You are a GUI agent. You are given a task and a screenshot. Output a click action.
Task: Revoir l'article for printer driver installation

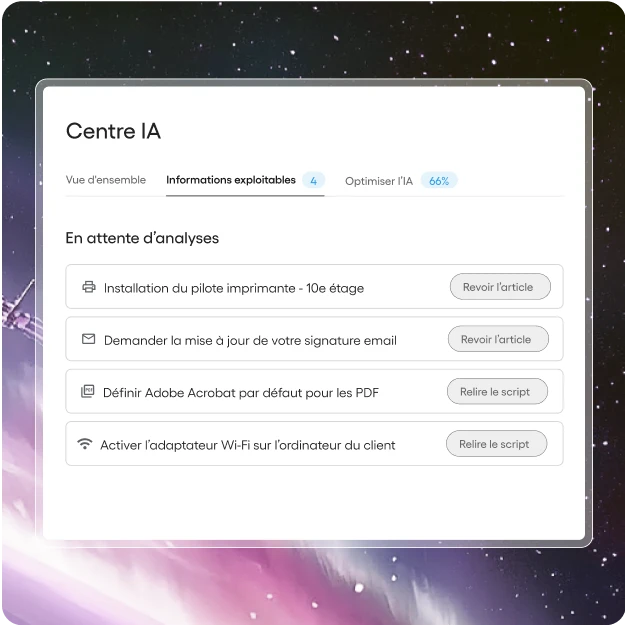500,287
